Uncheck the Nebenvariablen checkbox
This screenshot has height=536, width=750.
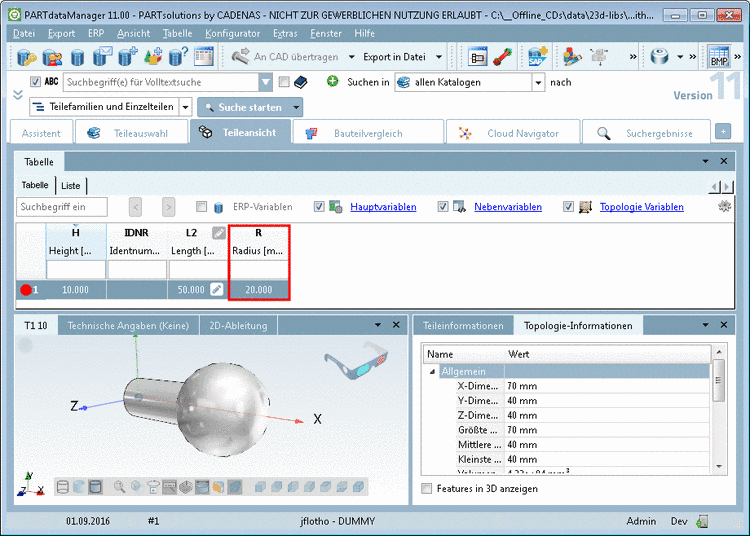(x=443, y=207)
